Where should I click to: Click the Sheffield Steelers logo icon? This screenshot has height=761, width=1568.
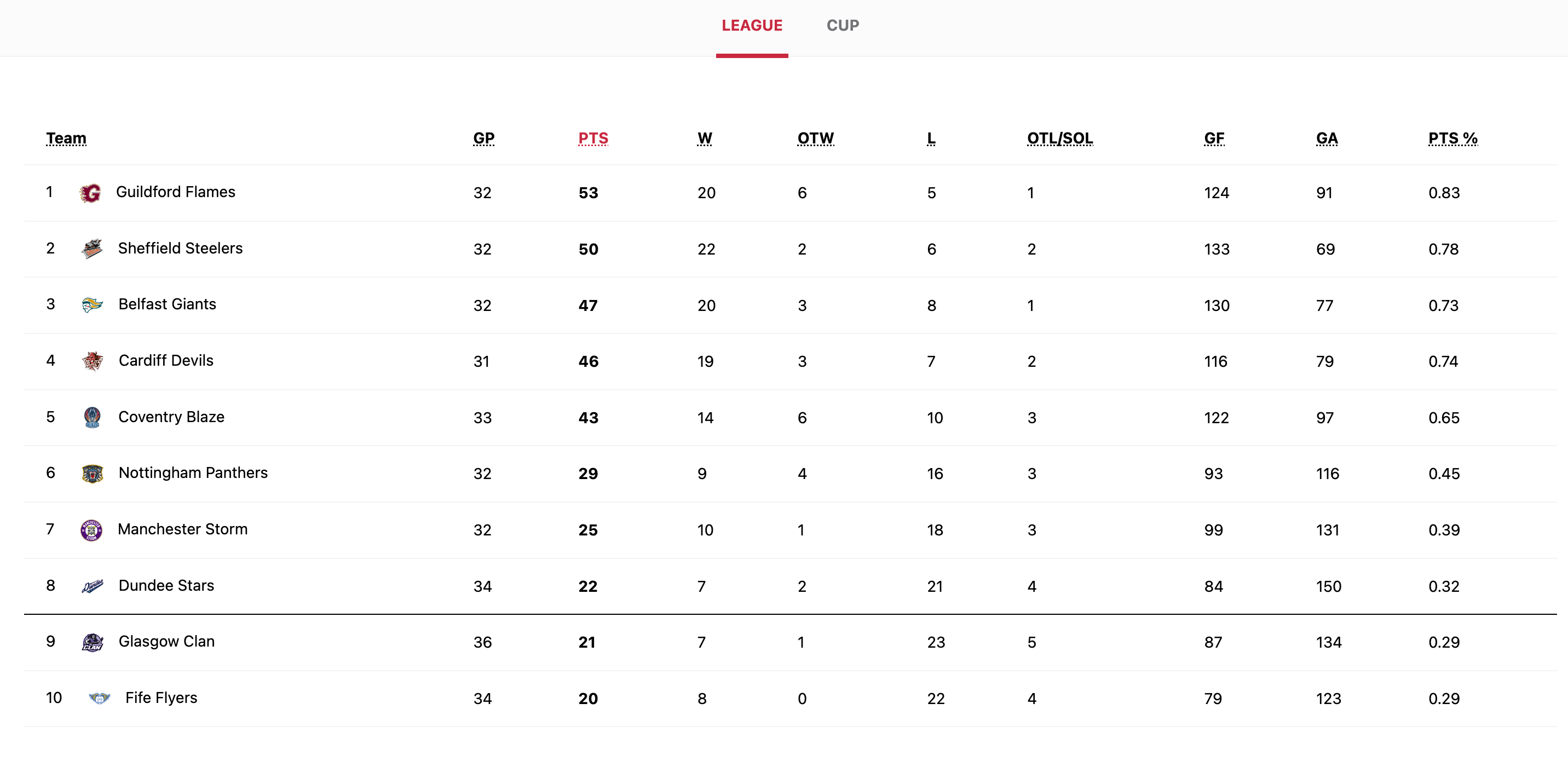click(92, 249)
